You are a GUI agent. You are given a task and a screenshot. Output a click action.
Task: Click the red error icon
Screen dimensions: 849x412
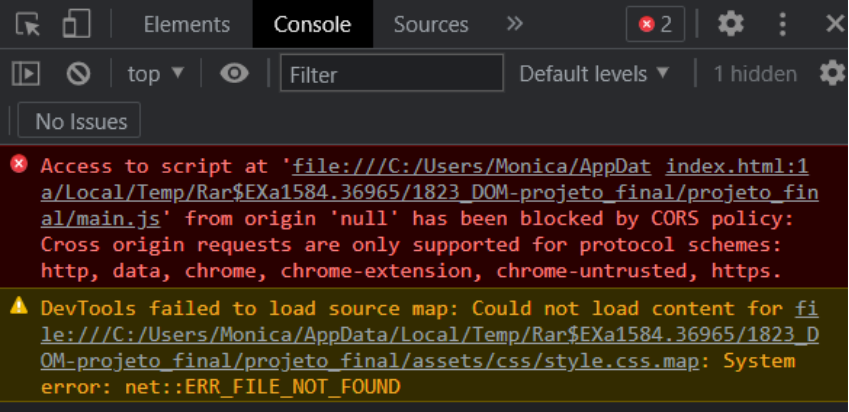click(19, 164)
